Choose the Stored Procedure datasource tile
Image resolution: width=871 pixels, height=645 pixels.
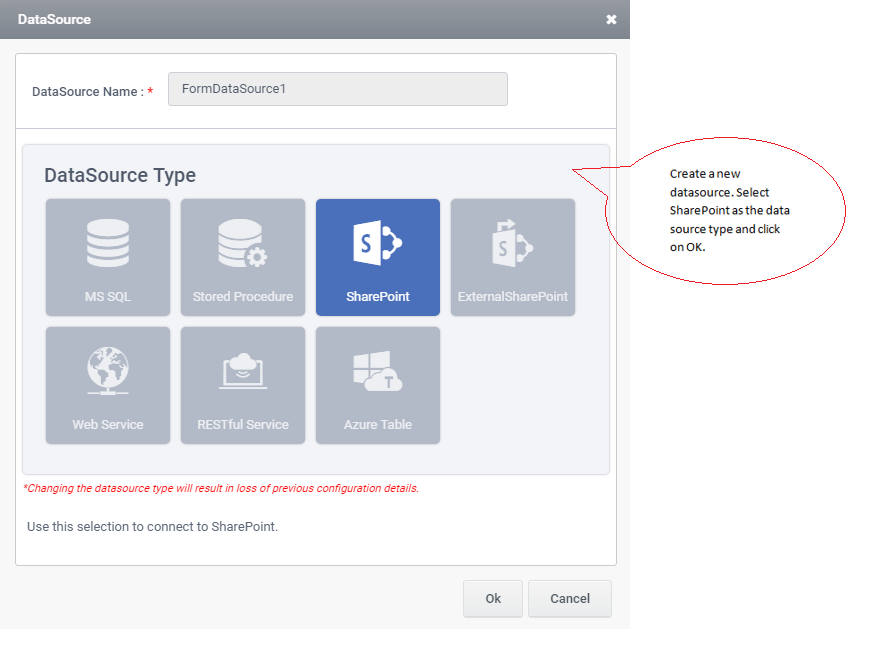click(x=243, y=257)
